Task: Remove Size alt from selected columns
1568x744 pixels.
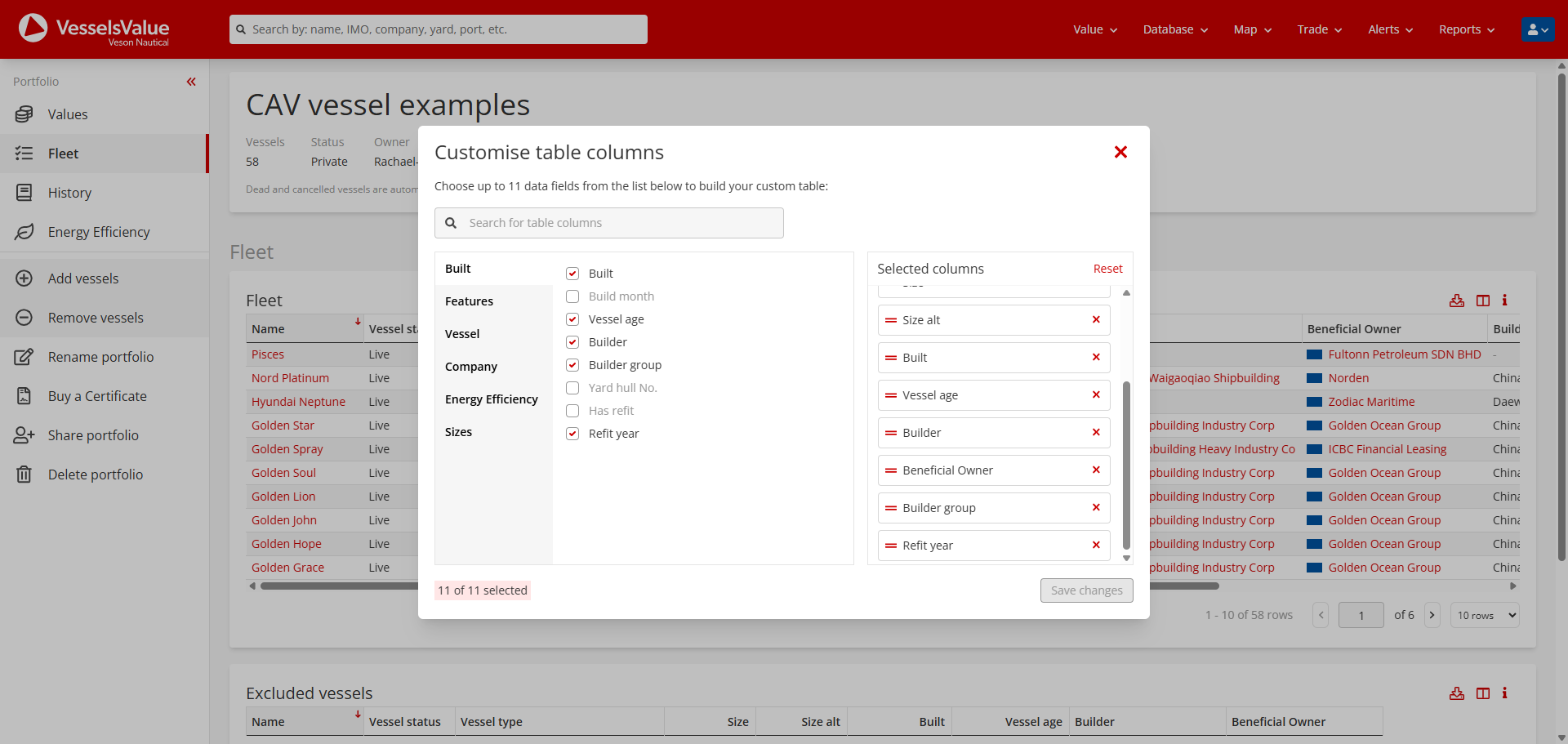Action: [x=1096, y=320]
